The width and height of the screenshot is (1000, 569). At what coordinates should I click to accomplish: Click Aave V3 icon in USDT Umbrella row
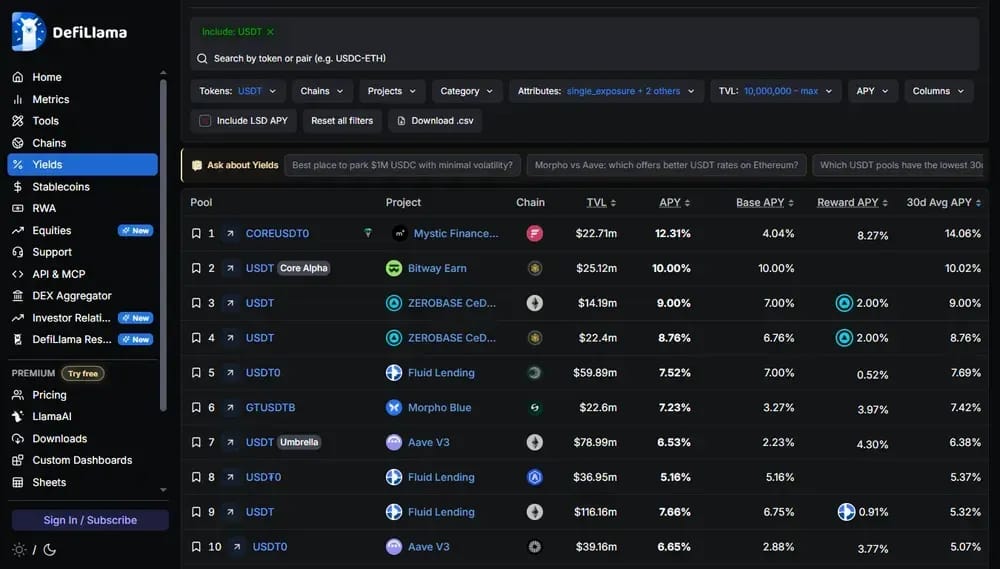pos(394,442)
